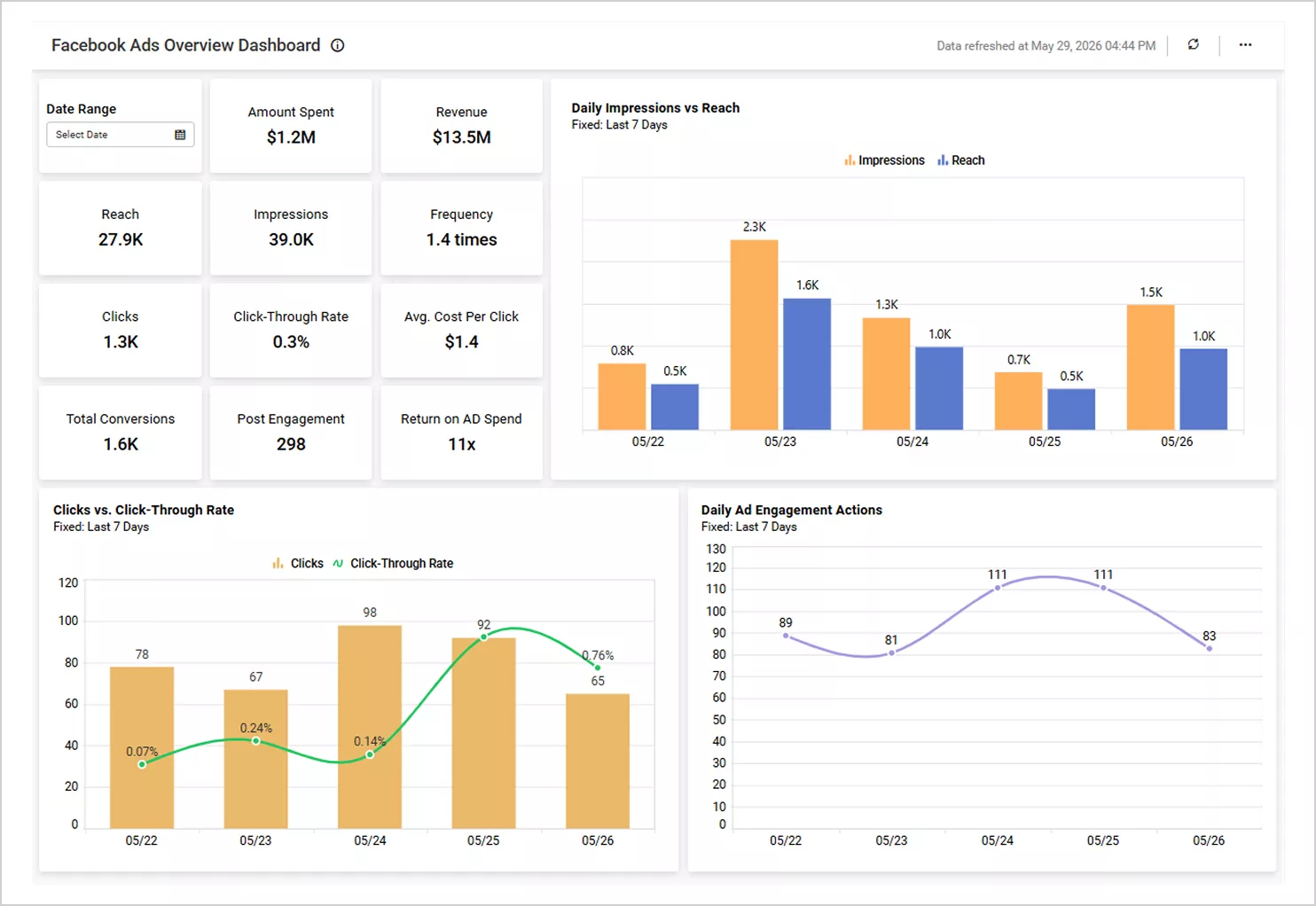Click the 0.76% CTR line point
1316x906 pixels.
click(598, 668)
